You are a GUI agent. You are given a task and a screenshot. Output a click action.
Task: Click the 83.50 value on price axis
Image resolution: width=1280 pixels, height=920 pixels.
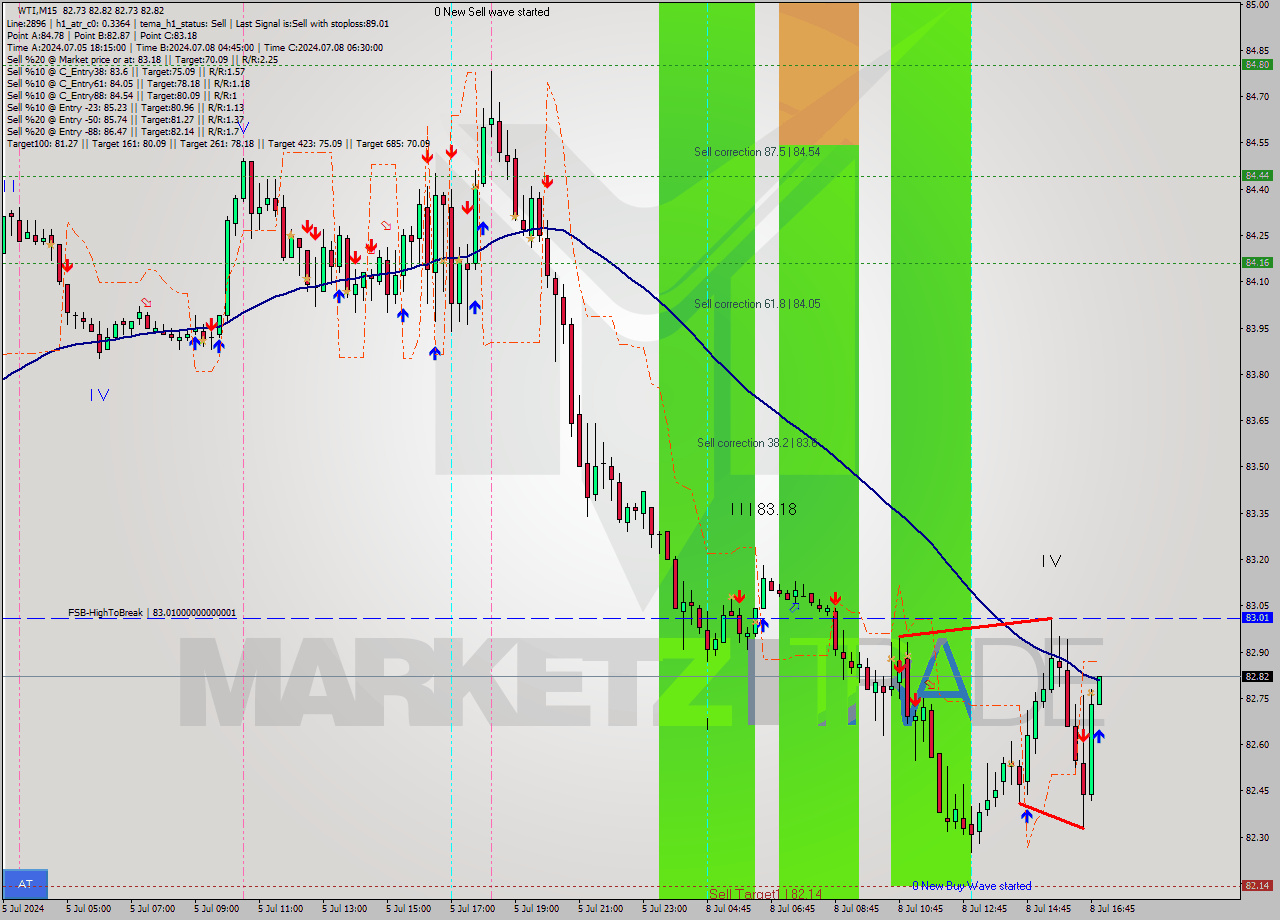coord(1257,467)
